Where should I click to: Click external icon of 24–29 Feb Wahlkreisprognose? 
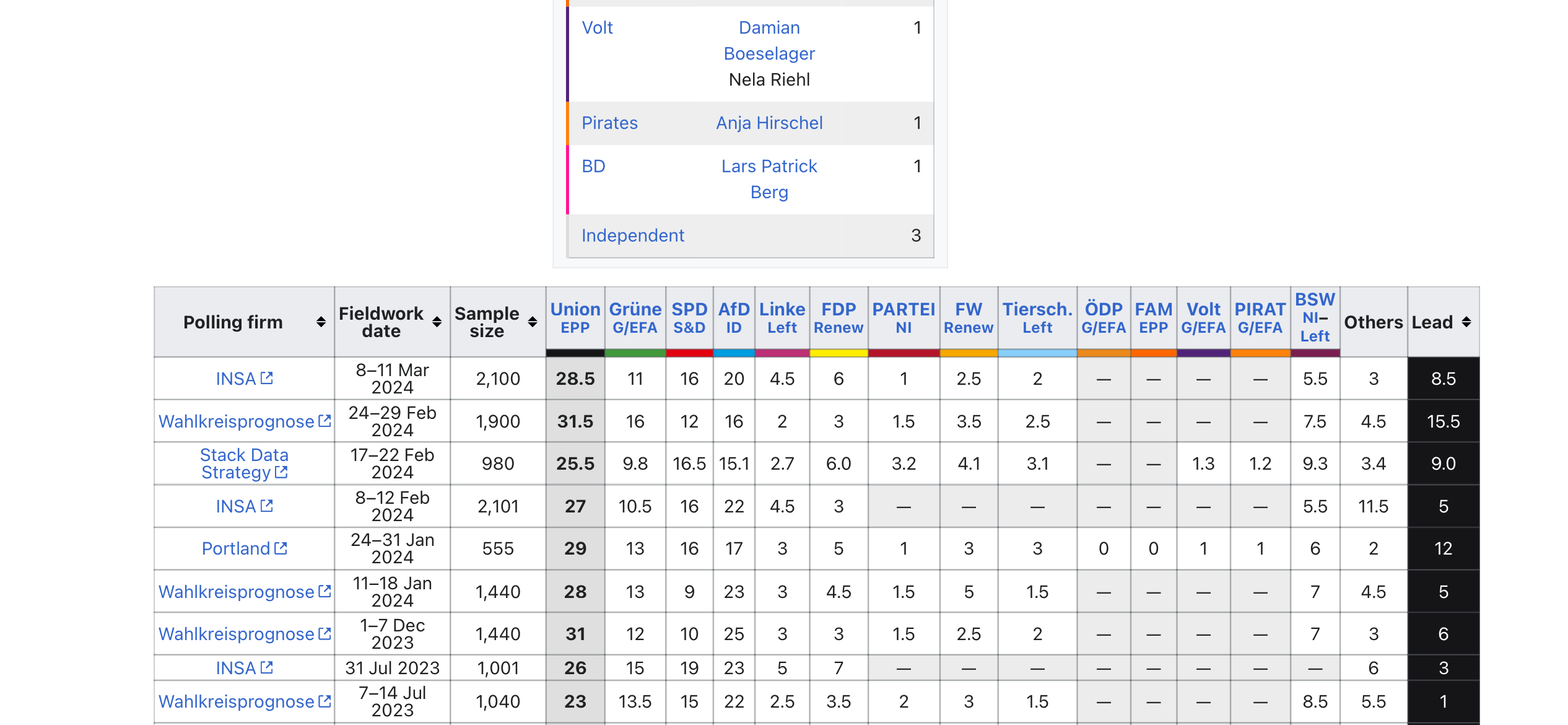pyautogui.click(x=324, y=421)
